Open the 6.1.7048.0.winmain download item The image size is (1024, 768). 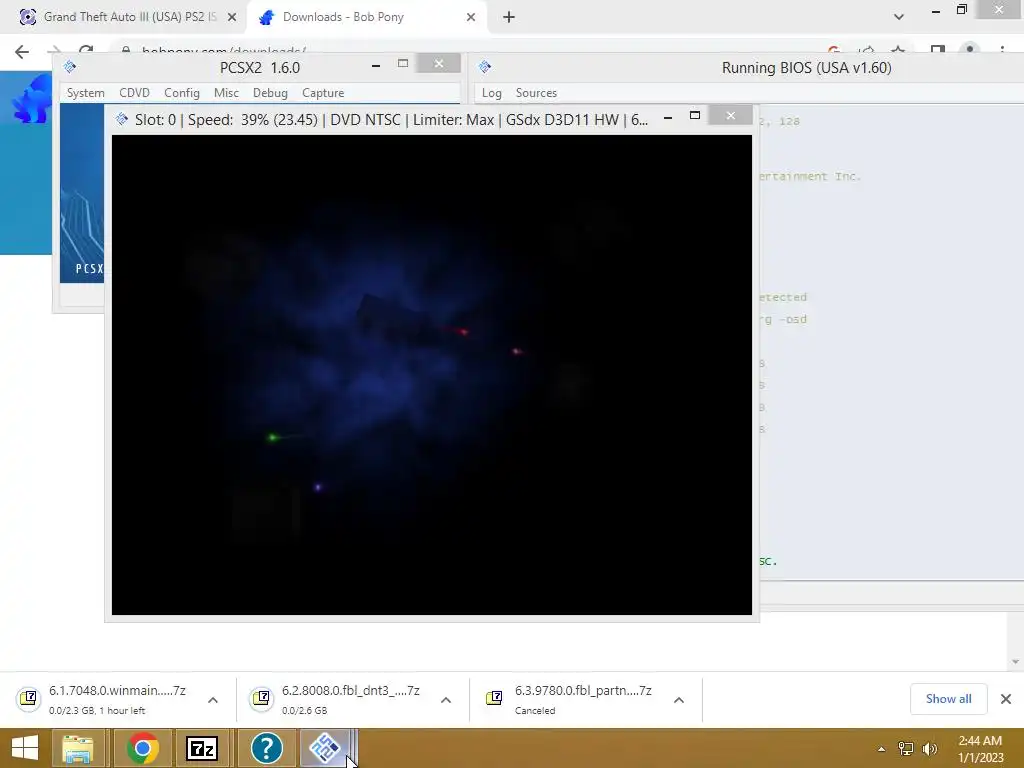coord(117,699)
